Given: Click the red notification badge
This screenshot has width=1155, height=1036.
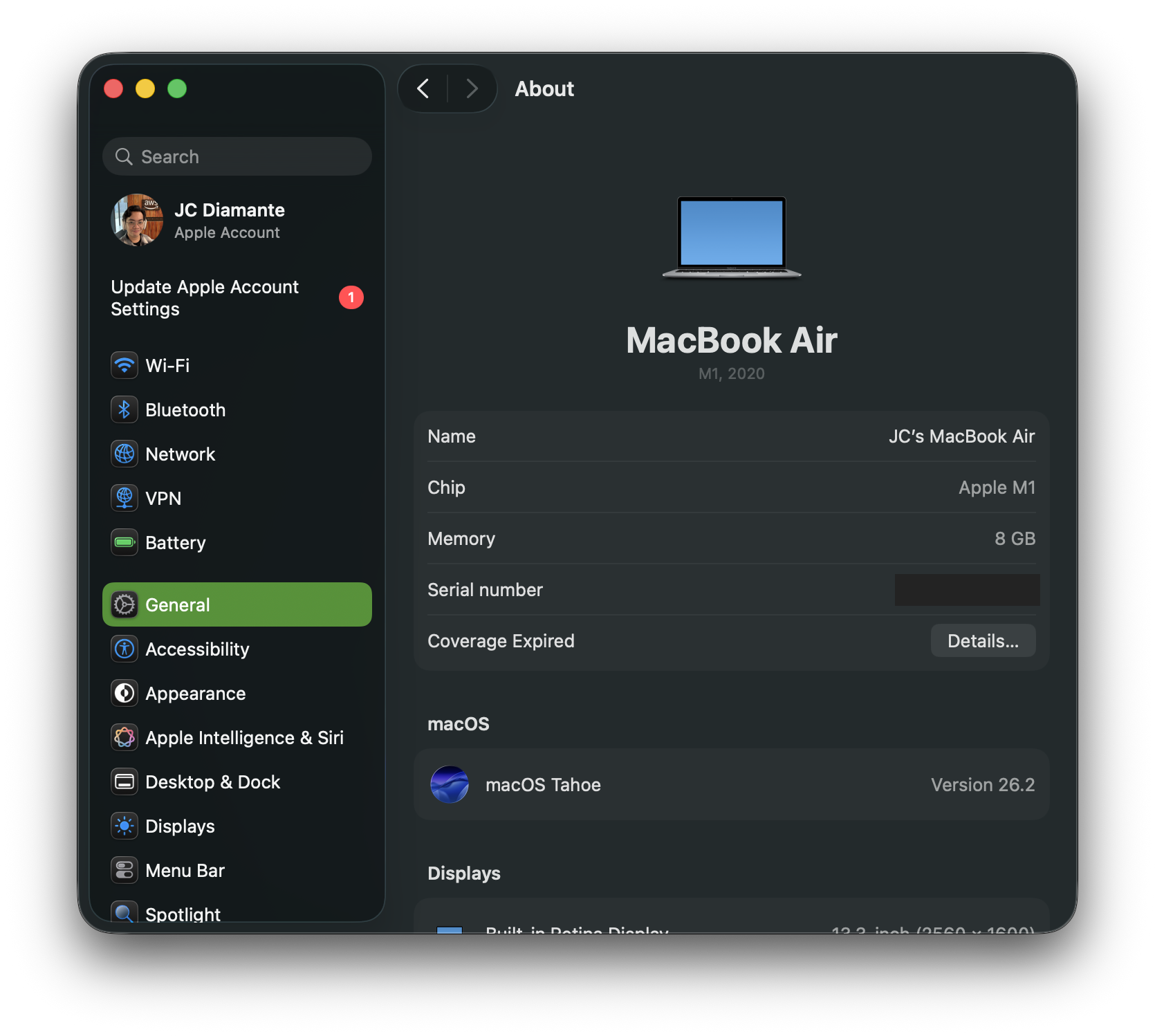Looking at the screenshot, I should click(351, 297).
